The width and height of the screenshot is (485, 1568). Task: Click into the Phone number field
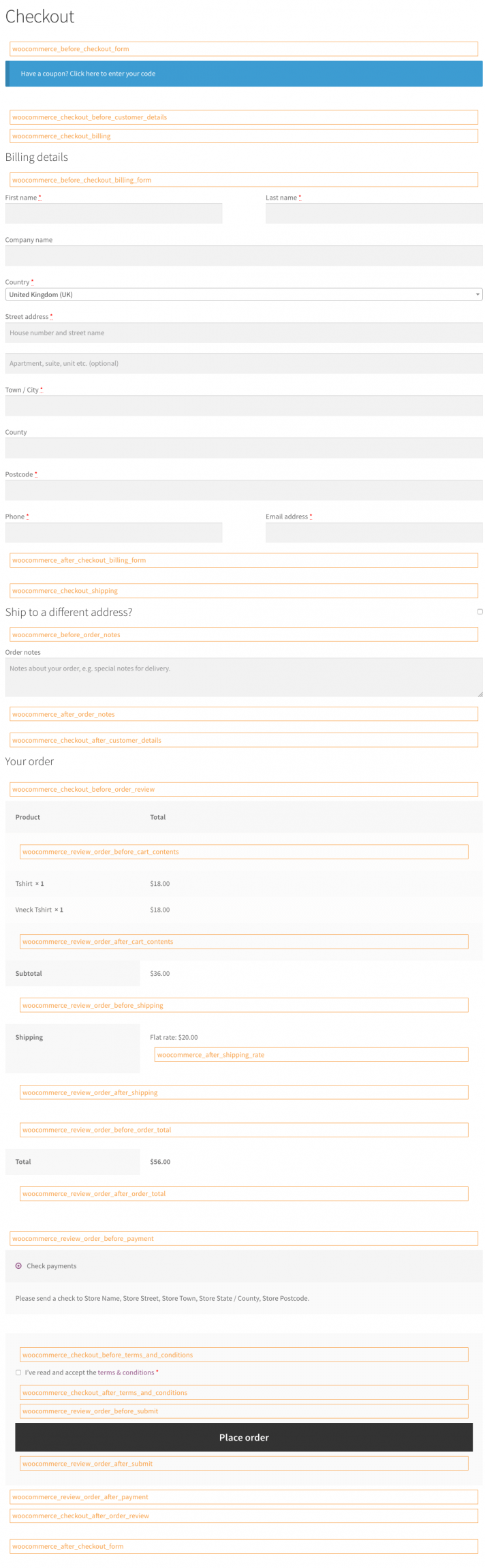[113, 532]
